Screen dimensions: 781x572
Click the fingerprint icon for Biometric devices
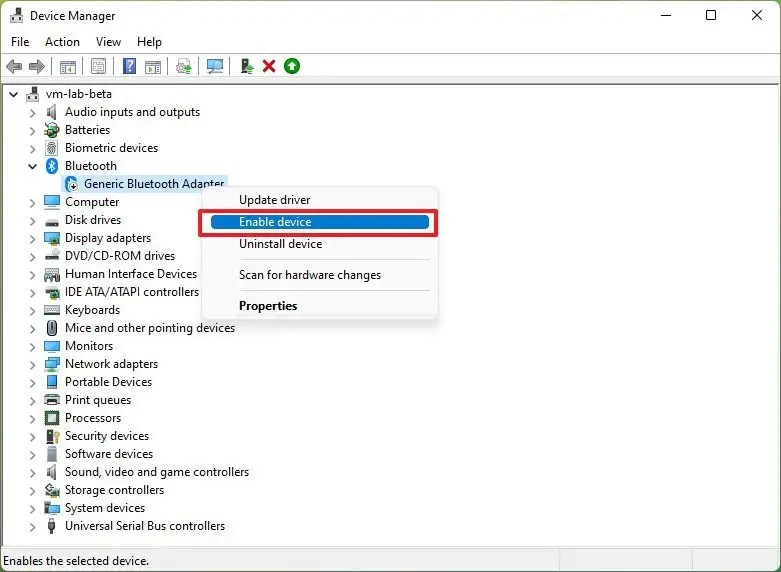coord(51,148)
